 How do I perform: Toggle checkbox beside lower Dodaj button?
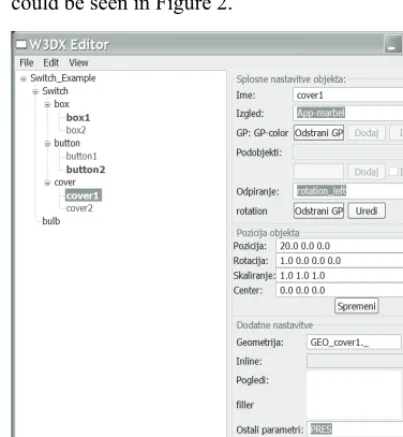[393, 172]
